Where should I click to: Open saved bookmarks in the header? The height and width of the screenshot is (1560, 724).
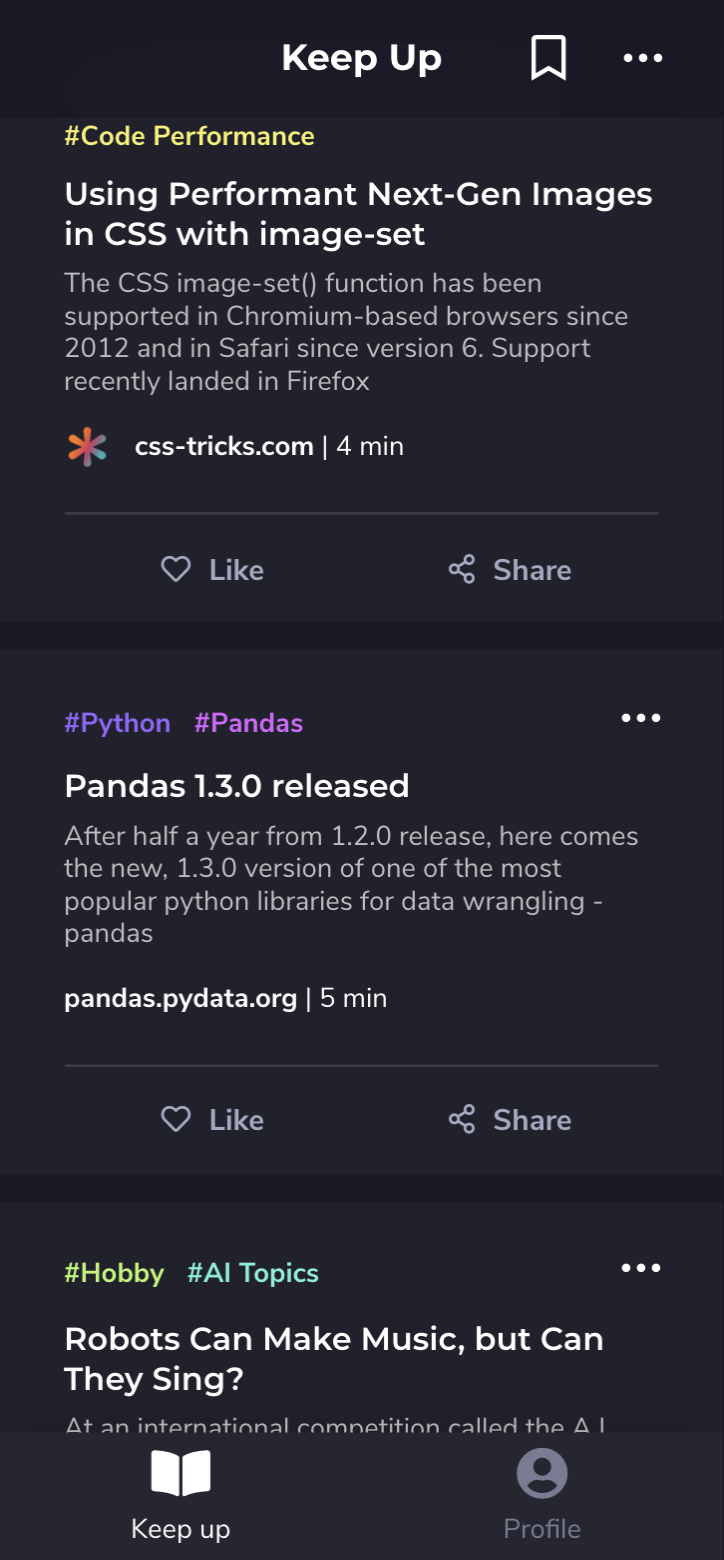tap(548, 58)
